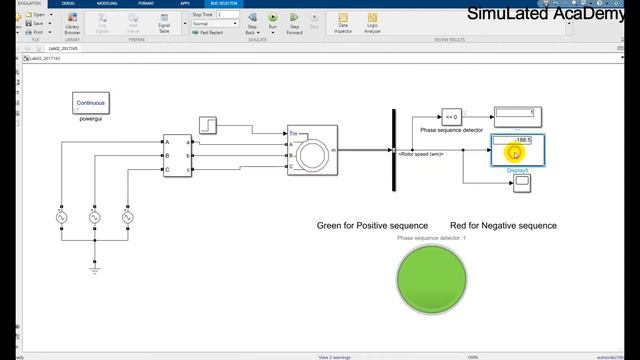Select the asynchronous machine block

[312, 150]
